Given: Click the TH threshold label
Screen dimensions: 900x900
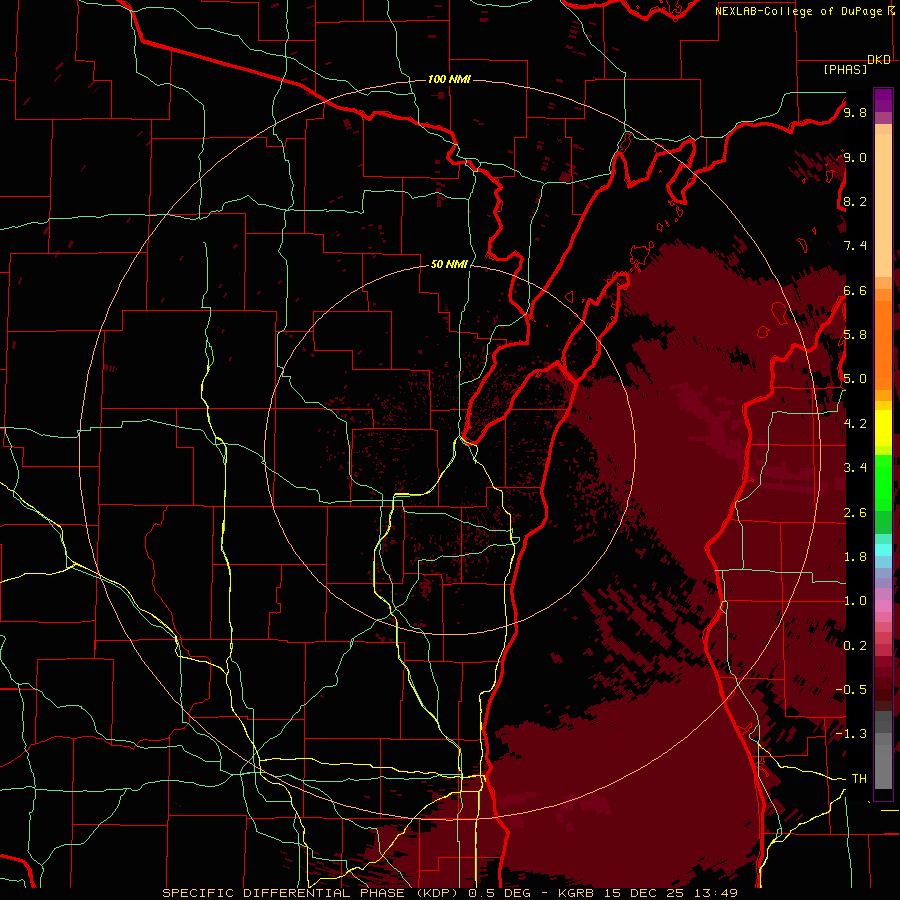Looking at the screenshot, I should (x=859, y=778).
